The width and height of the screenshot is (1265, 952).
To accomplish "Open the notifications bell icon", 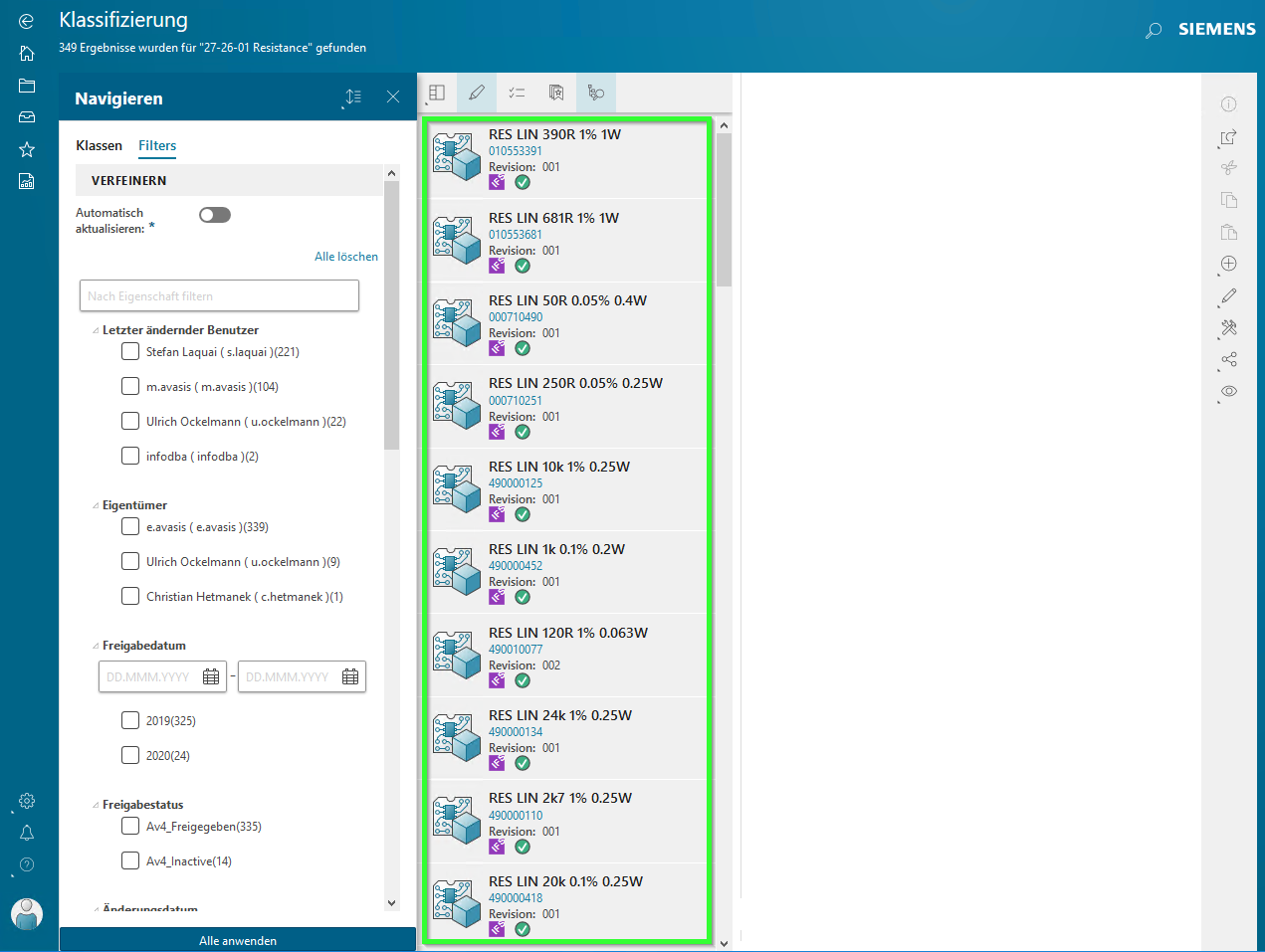I will click(27, 833).
